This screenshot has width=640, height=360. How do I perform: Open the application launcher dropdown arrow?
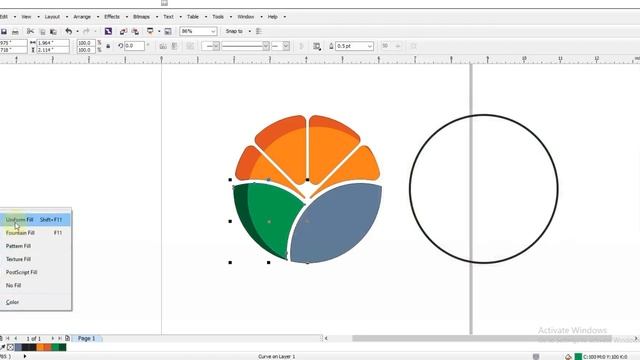click(x=159, y=31)
